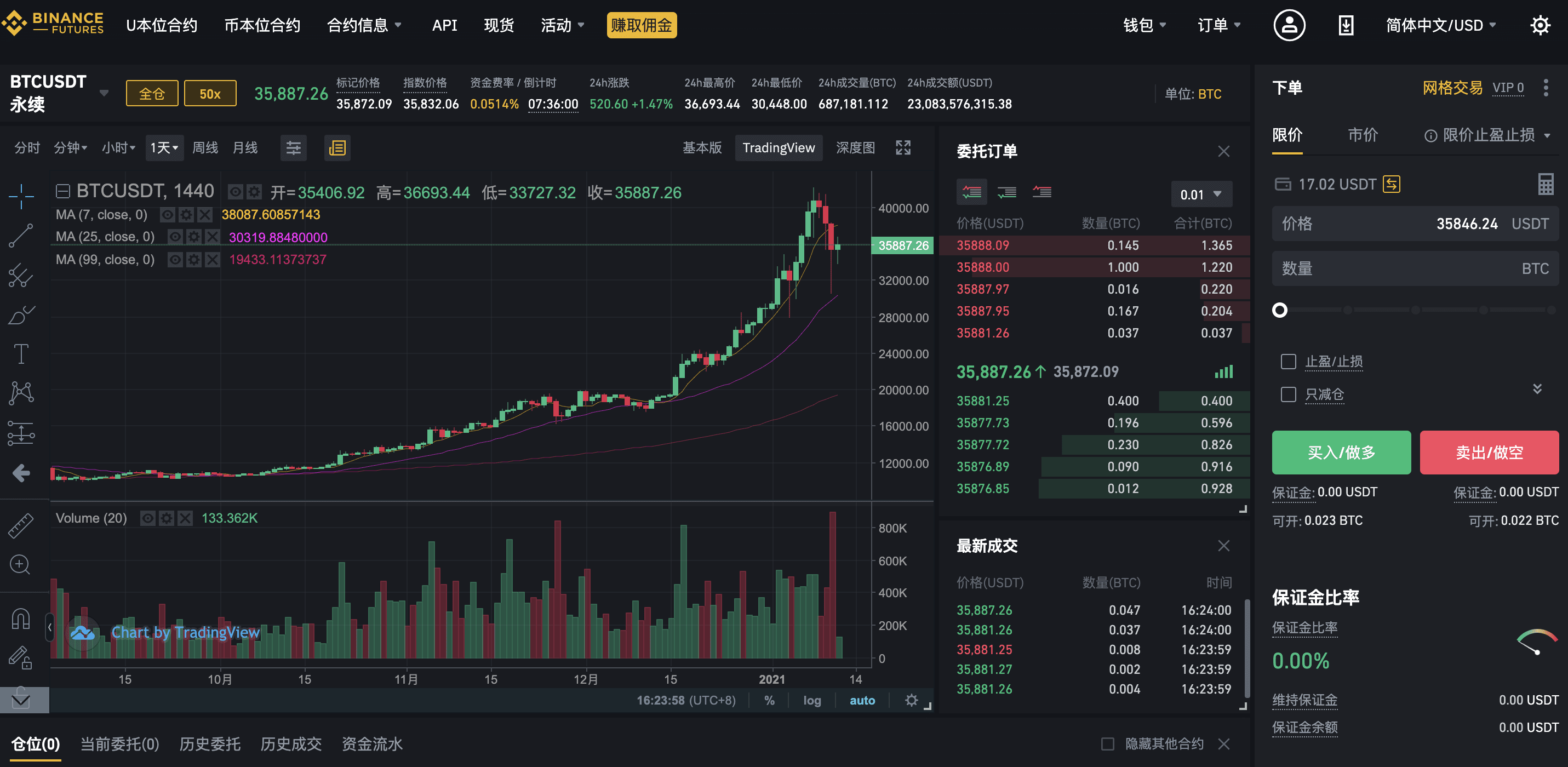Click the transfer funds icon beside 17.02 USDT

1392,184
